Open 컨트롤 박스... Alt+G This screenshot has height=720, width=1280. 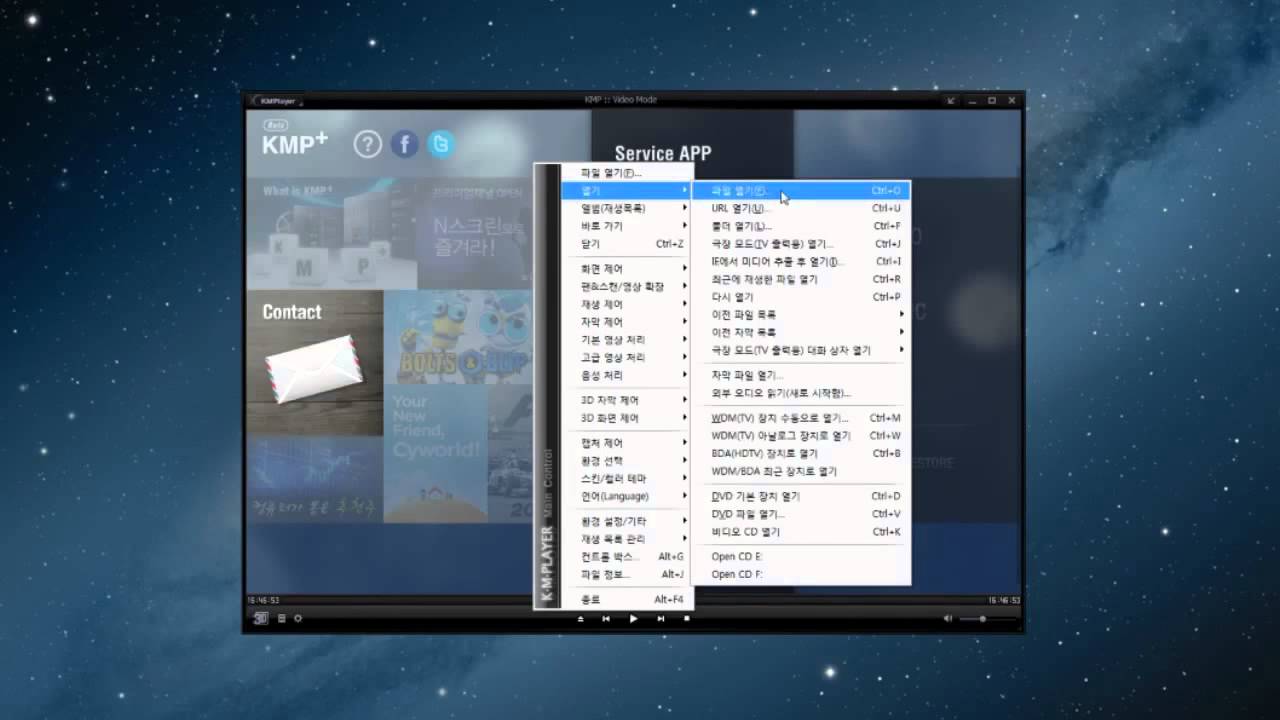coord(626,557)
